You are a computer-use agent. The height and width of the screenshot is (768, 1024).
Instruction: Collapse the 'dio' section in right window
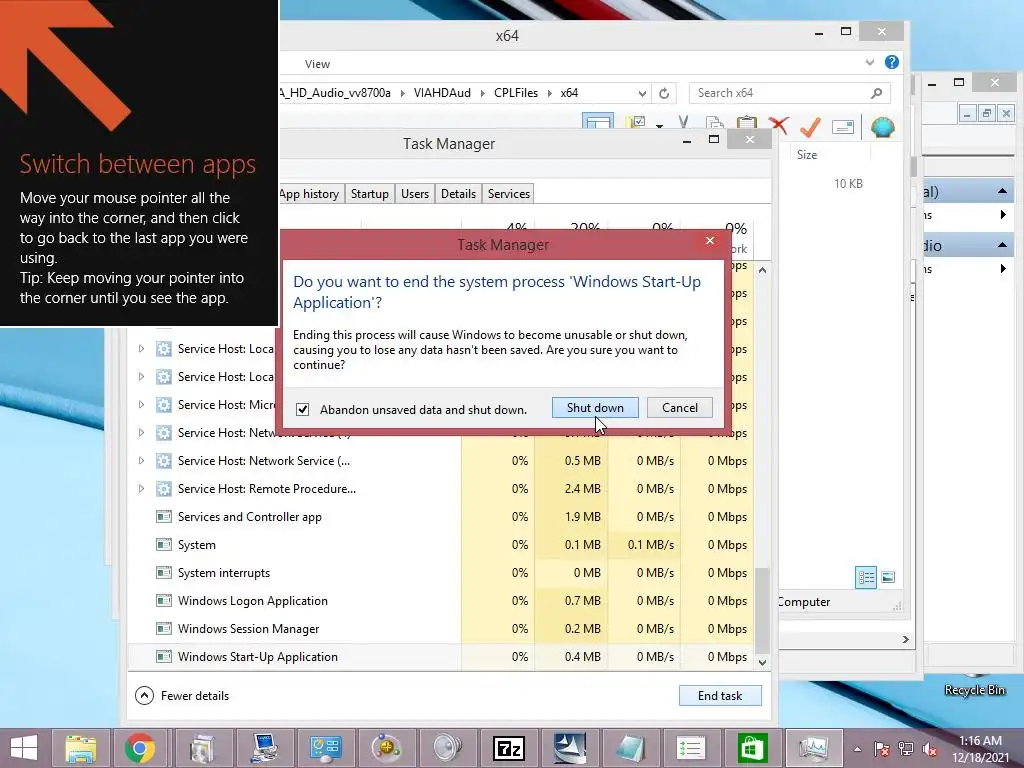(1002, 246)
